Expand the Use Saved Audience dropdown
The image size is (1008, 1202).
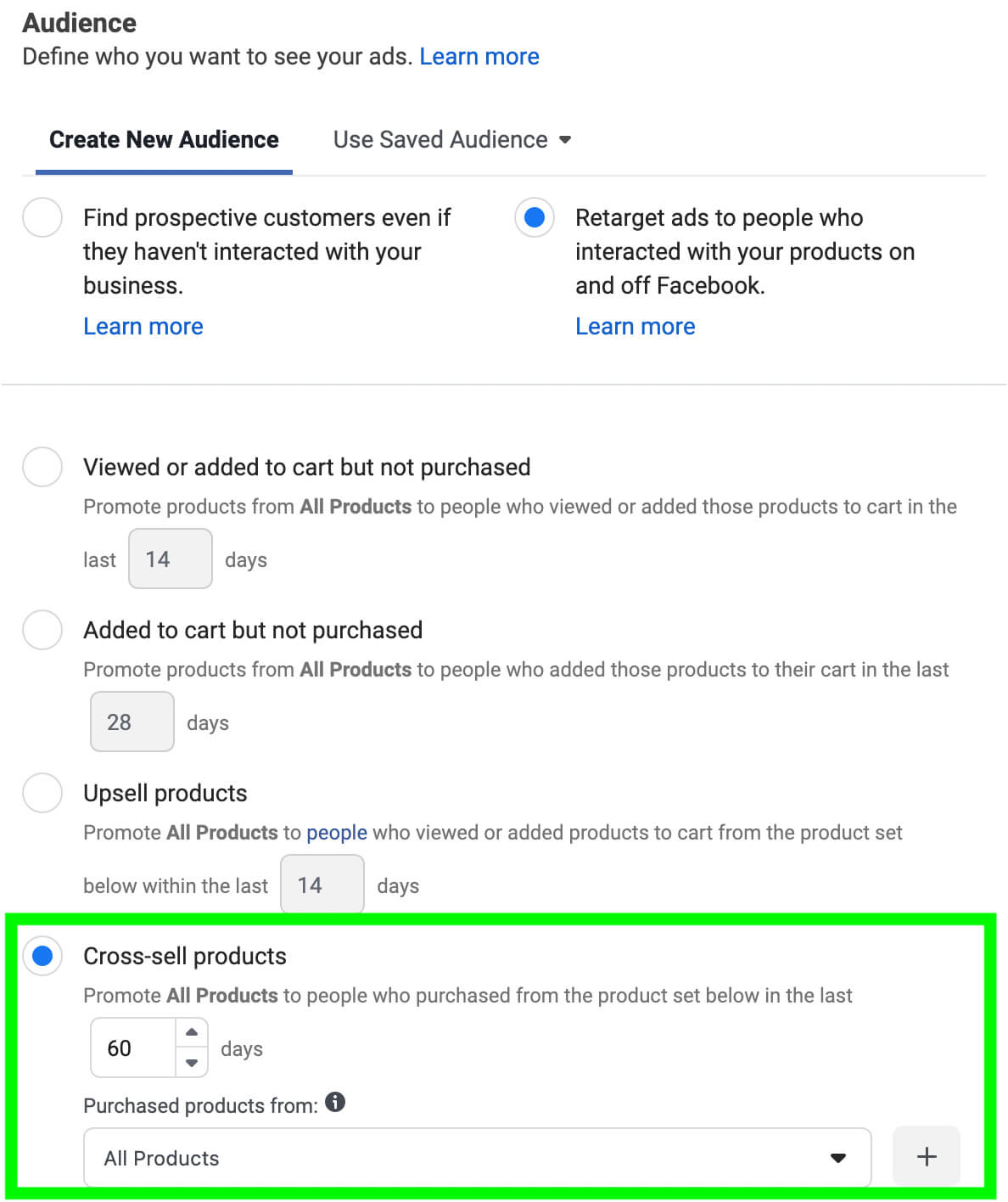(x=451, y=139)
